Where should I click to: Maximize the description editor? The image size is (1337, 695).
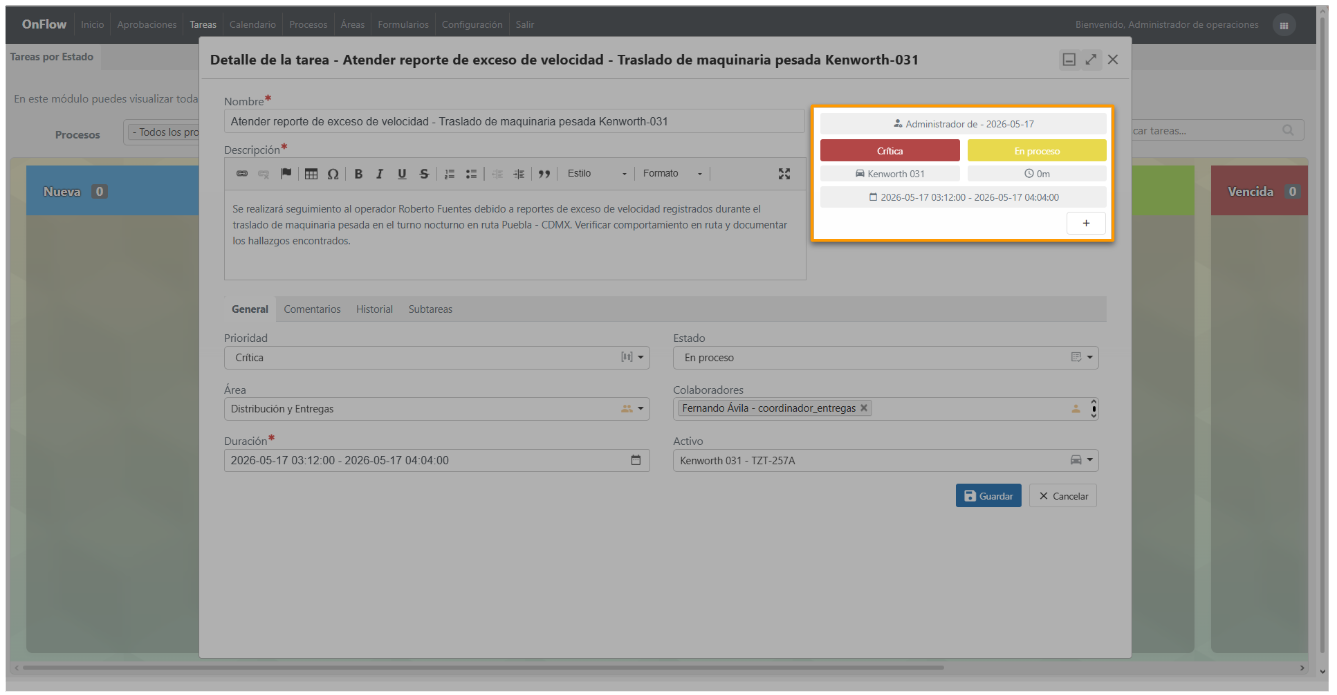click(785, 174)
